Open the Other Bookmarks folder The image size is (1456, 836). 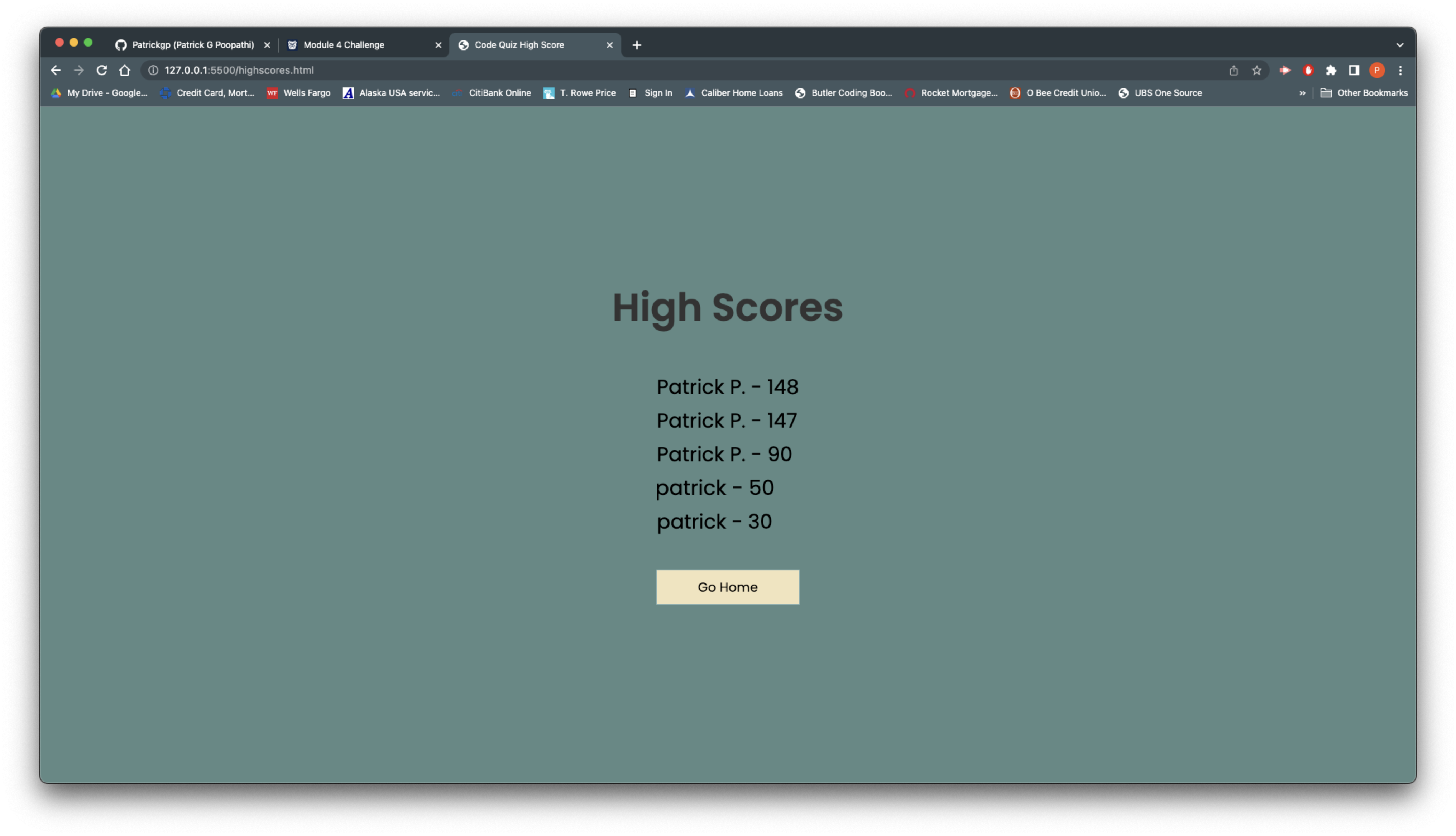click(1365, 93)
